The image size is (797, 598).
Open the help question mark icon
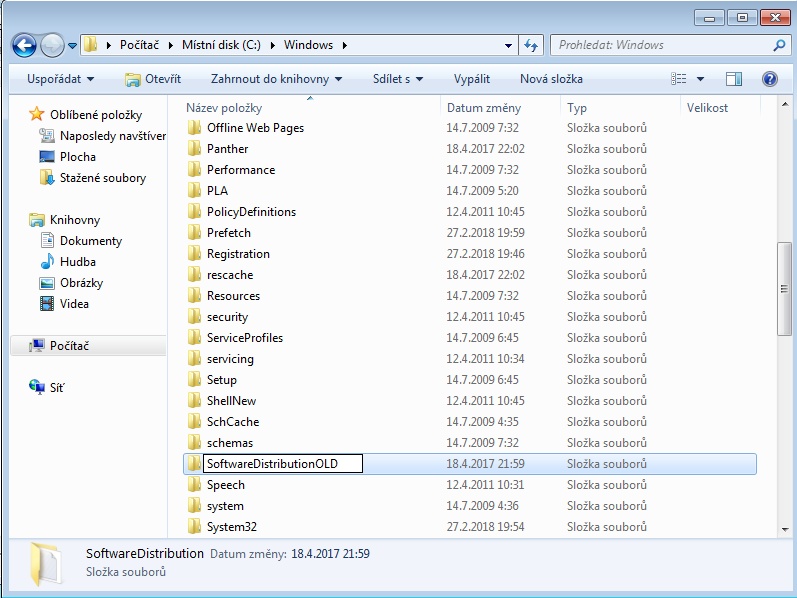769,79
